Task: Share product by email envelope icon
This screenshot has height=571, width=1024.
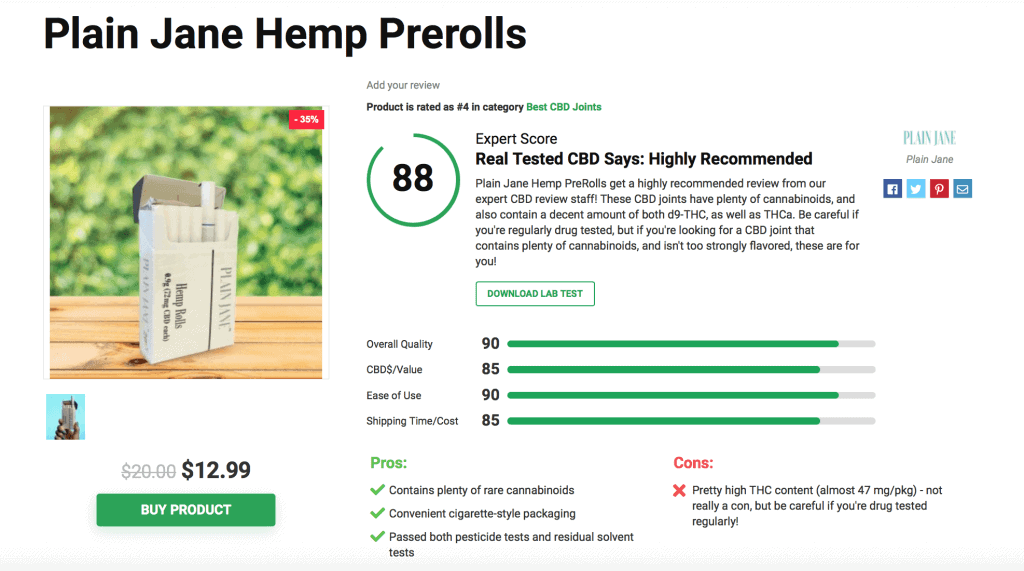Action: point(962,189)
